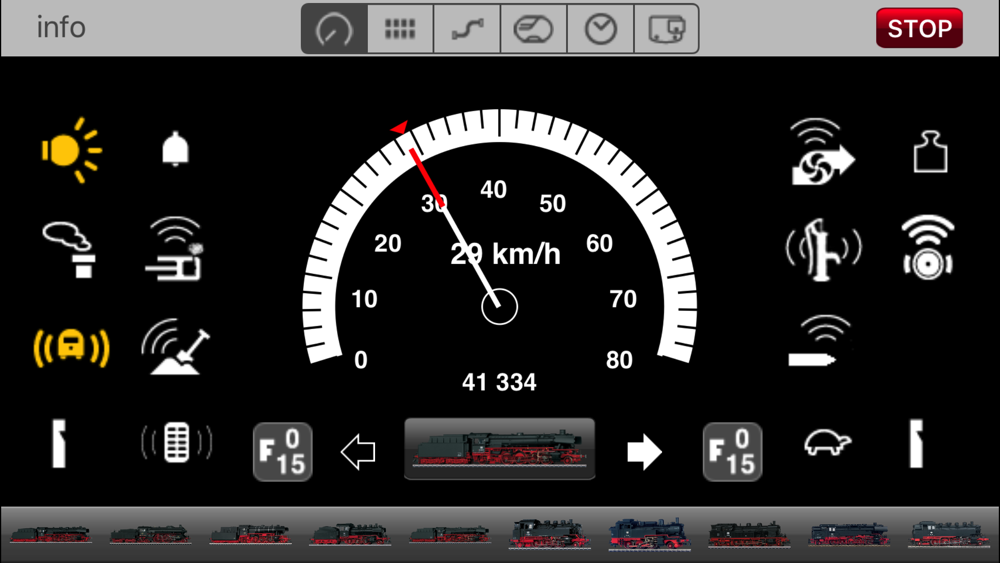This screenshot has height=563, width=1000.
Task: Play the wheel squeal sound
Action: coord(928,248)
